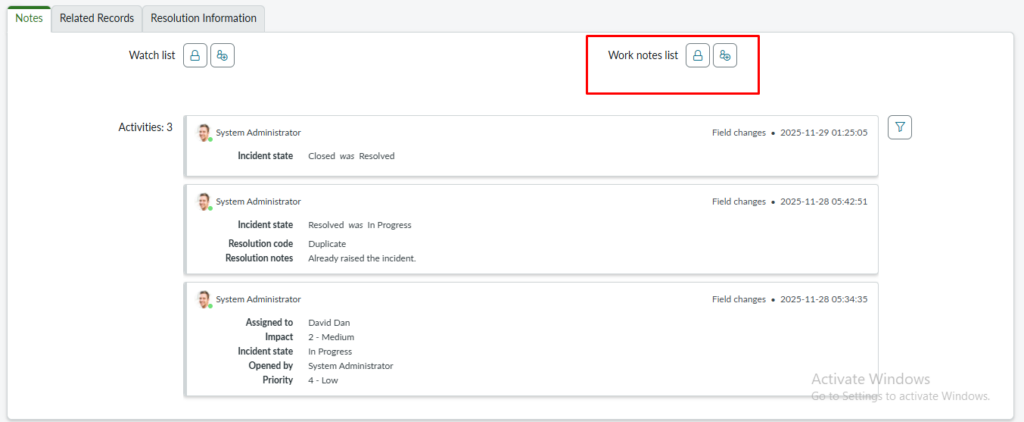Viewport: 1024px width, 422px height.
Task: Unlock the Watch list field
Action: [196, 56]
